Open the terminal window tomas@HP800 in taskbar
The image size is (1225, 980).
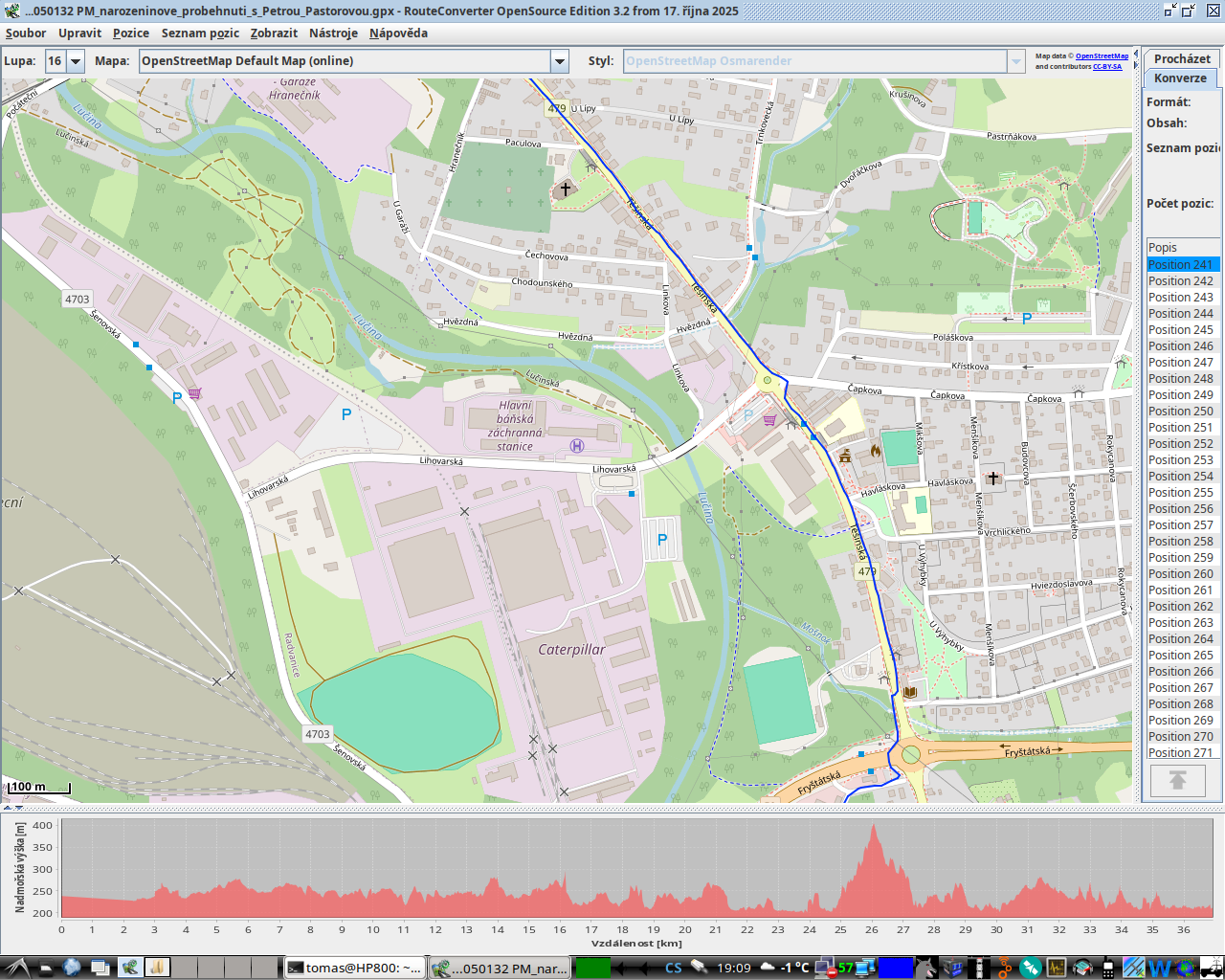[354, 968]
